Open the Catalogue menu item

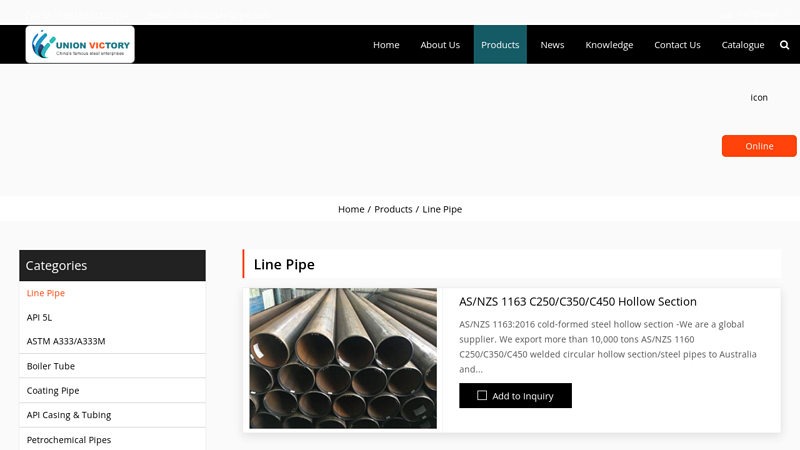[x=743, y=45]
